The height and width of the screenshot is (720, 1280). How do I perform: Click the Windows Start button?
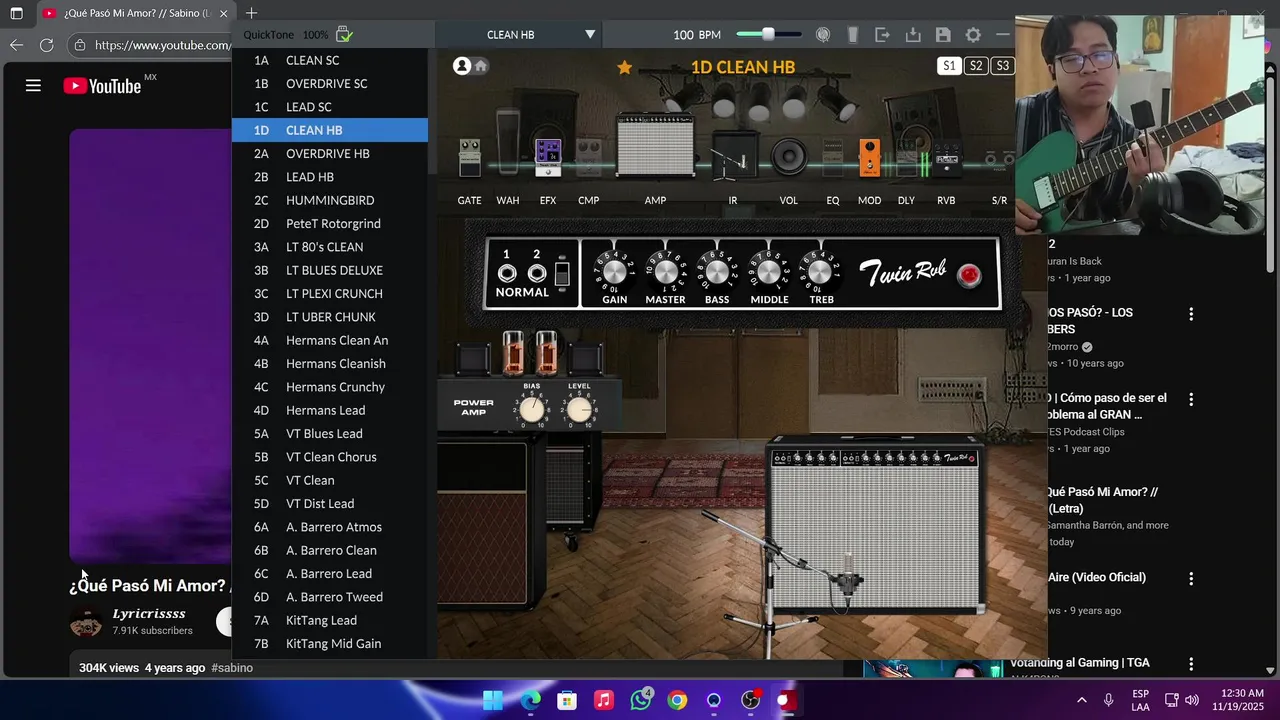[x=493, y=700]
